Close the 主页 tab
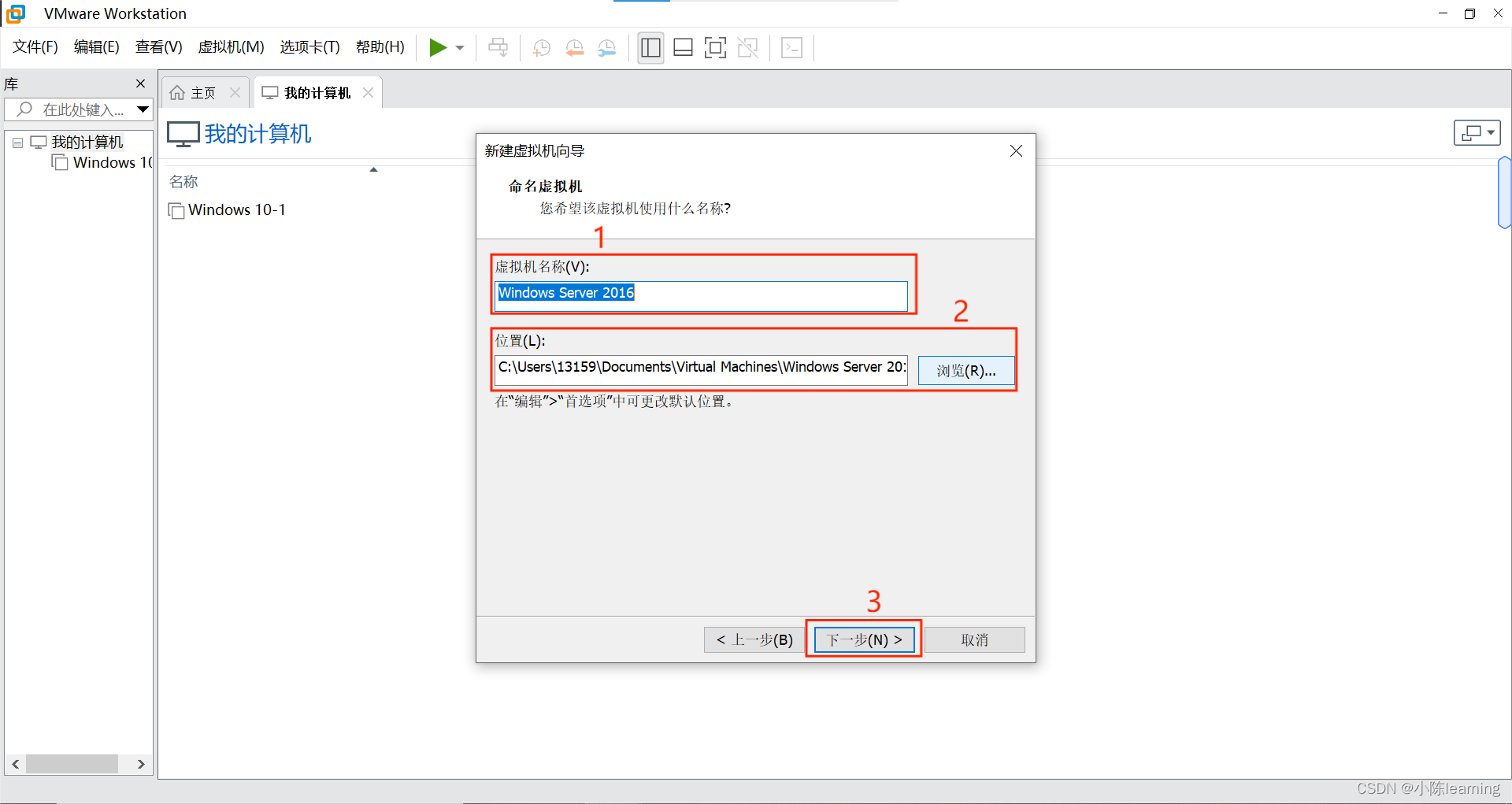Image resolution: width=1512 pixels, height=804 pixels. pyautogui.click(x=235, y=93)
